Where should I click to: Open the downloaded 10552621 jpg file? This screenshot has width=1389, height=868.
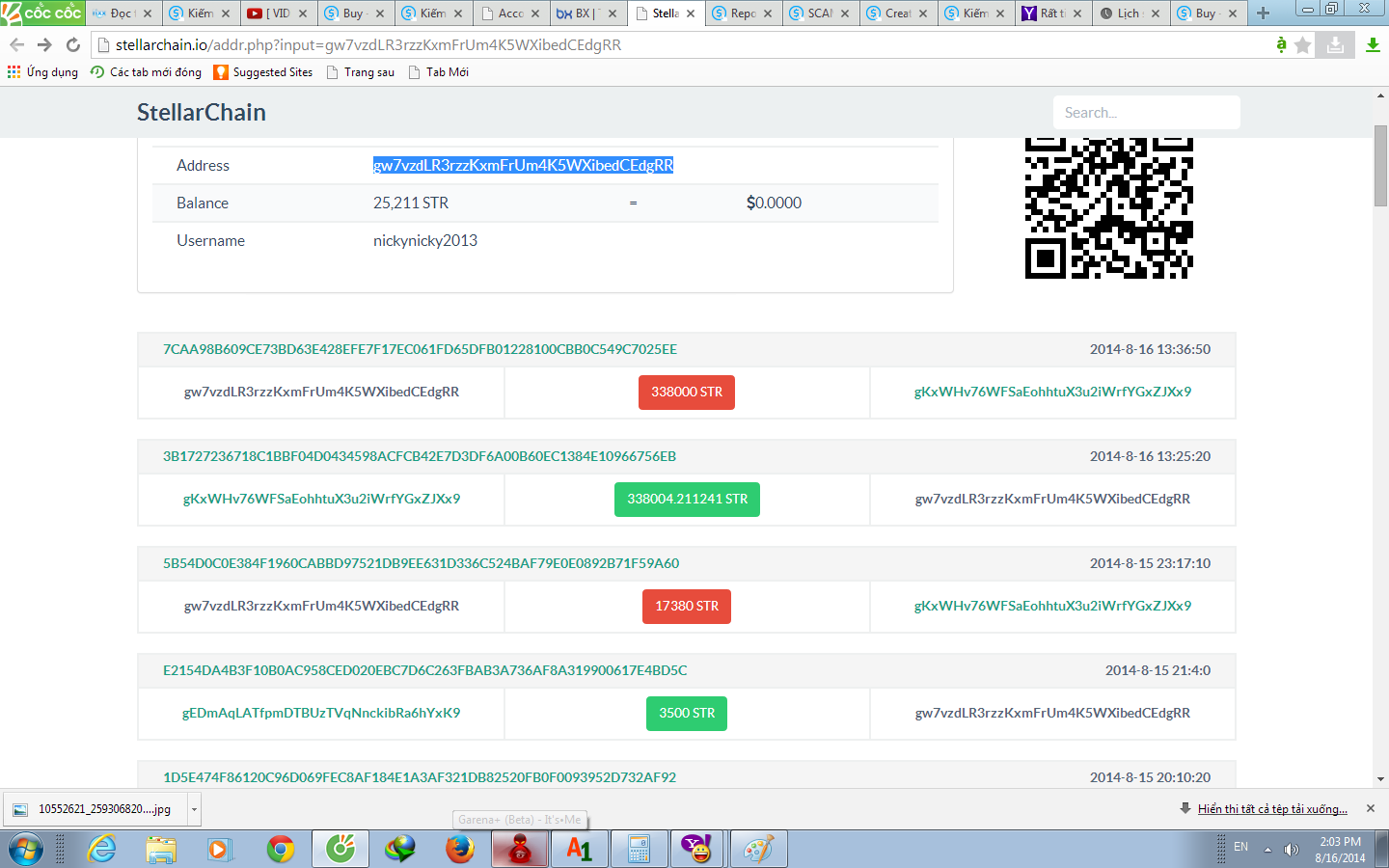[96, 809]
